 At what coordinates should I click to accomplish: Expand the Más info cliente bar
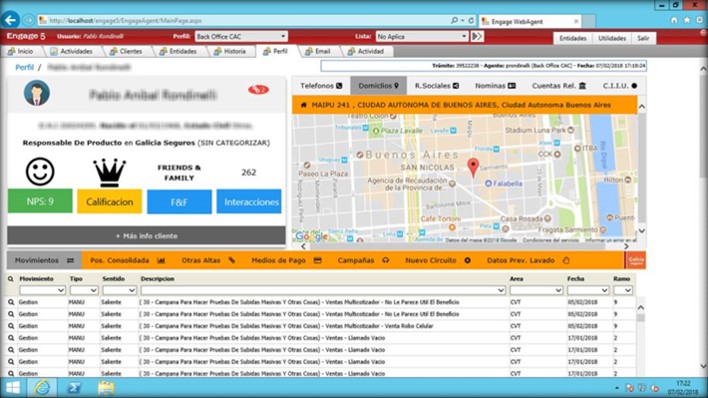point(146,236)
